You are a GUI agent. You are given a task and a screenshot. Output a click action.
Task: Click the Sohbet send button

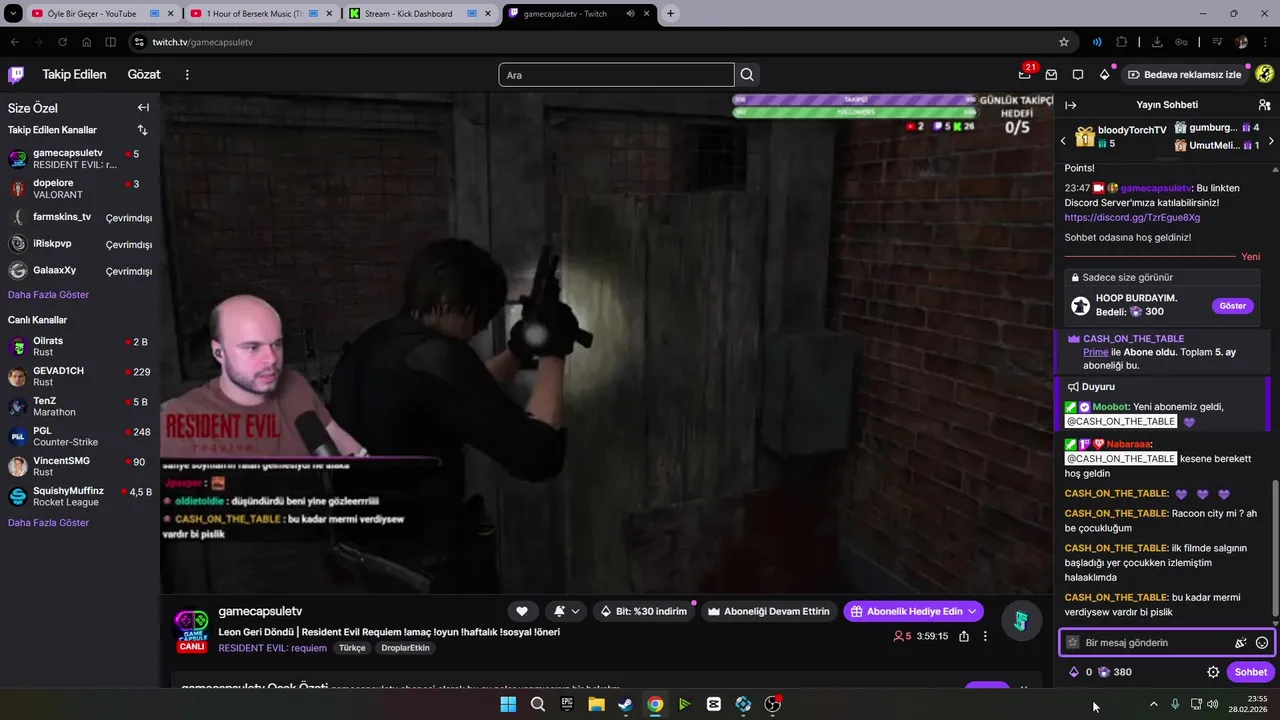[1250, 672]
